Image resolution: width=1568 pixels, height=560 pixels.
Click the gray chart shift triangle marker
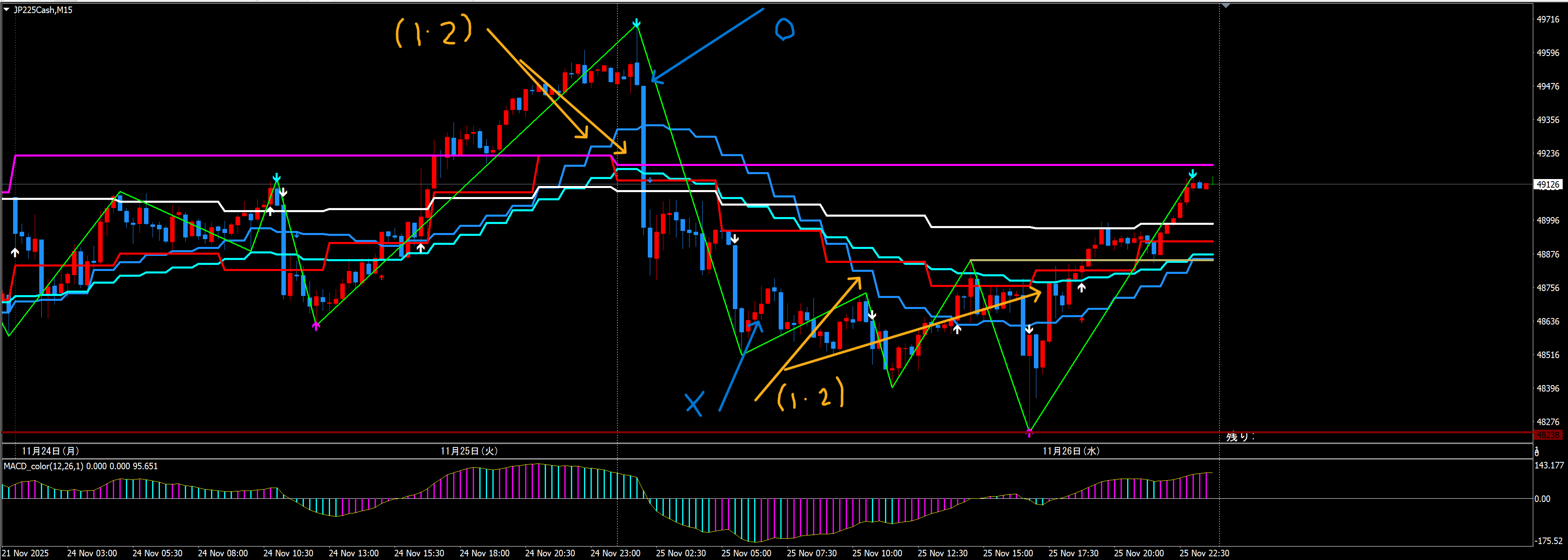coord(1226,5)
